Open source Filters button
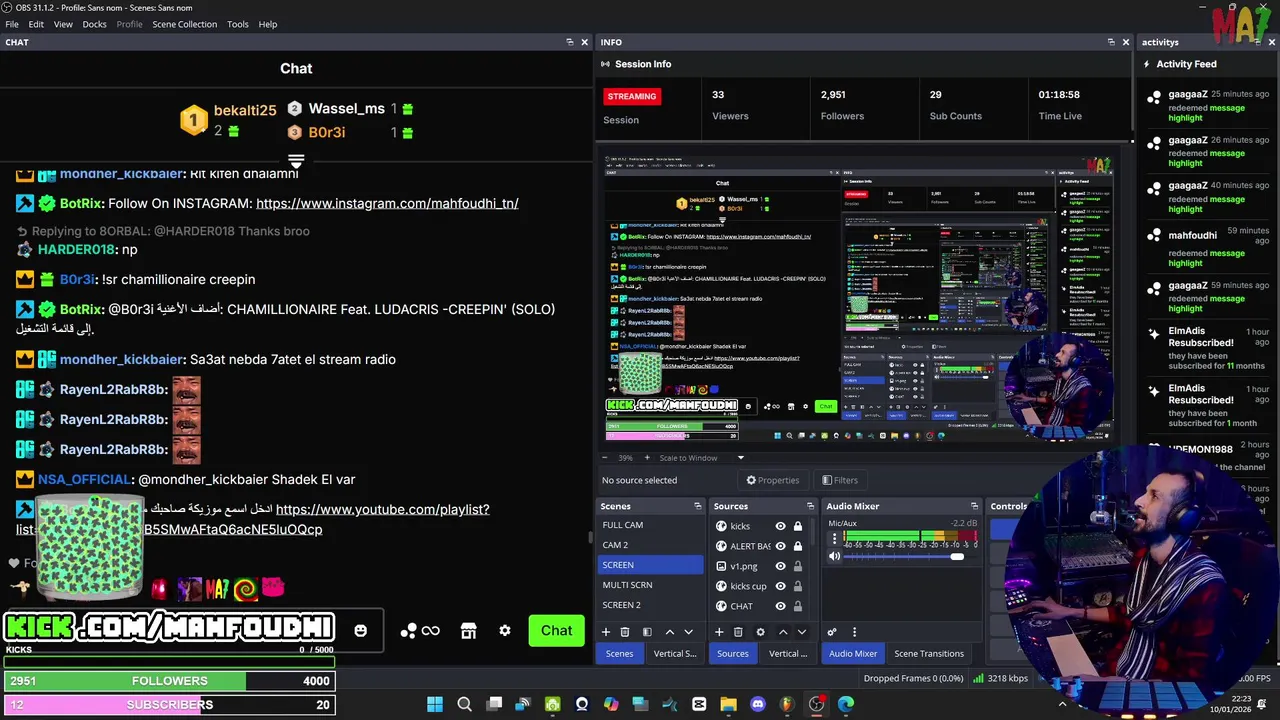1280x720 pixels. click(840, 480)
